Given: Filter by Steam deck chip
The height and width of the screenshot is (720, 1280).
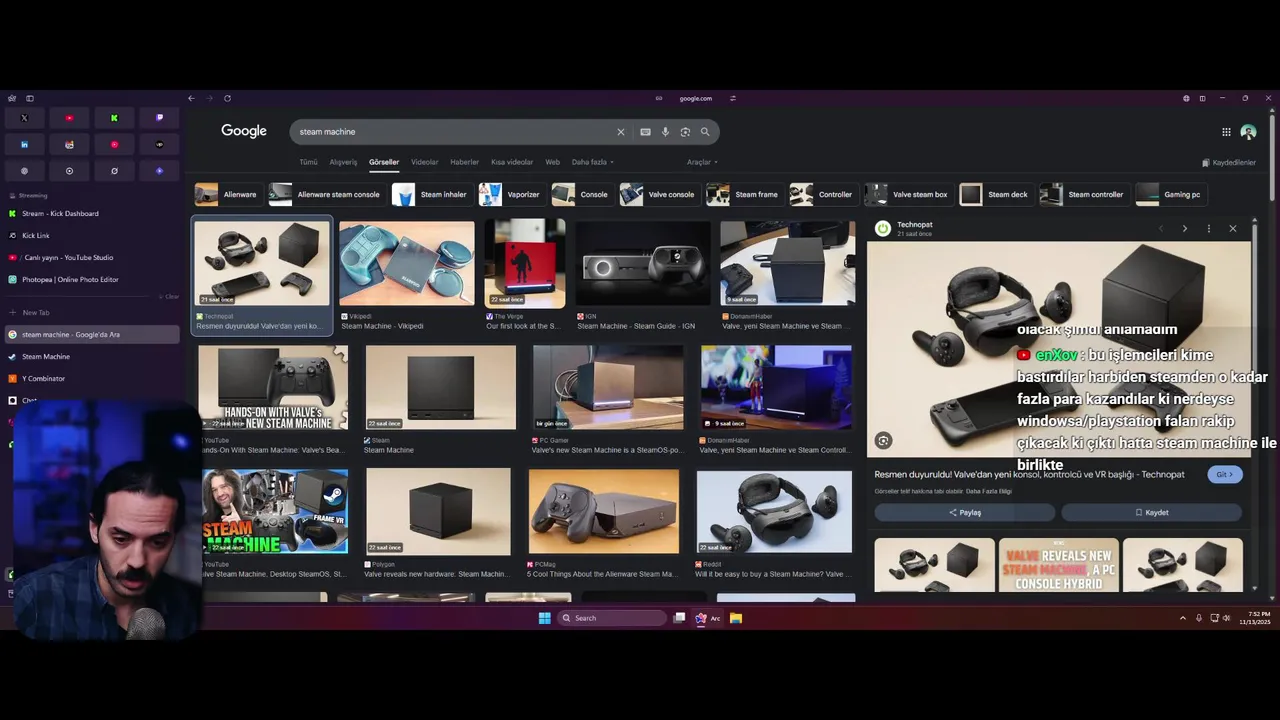Looking at the screenshot, I should click(x=995, y=194).
